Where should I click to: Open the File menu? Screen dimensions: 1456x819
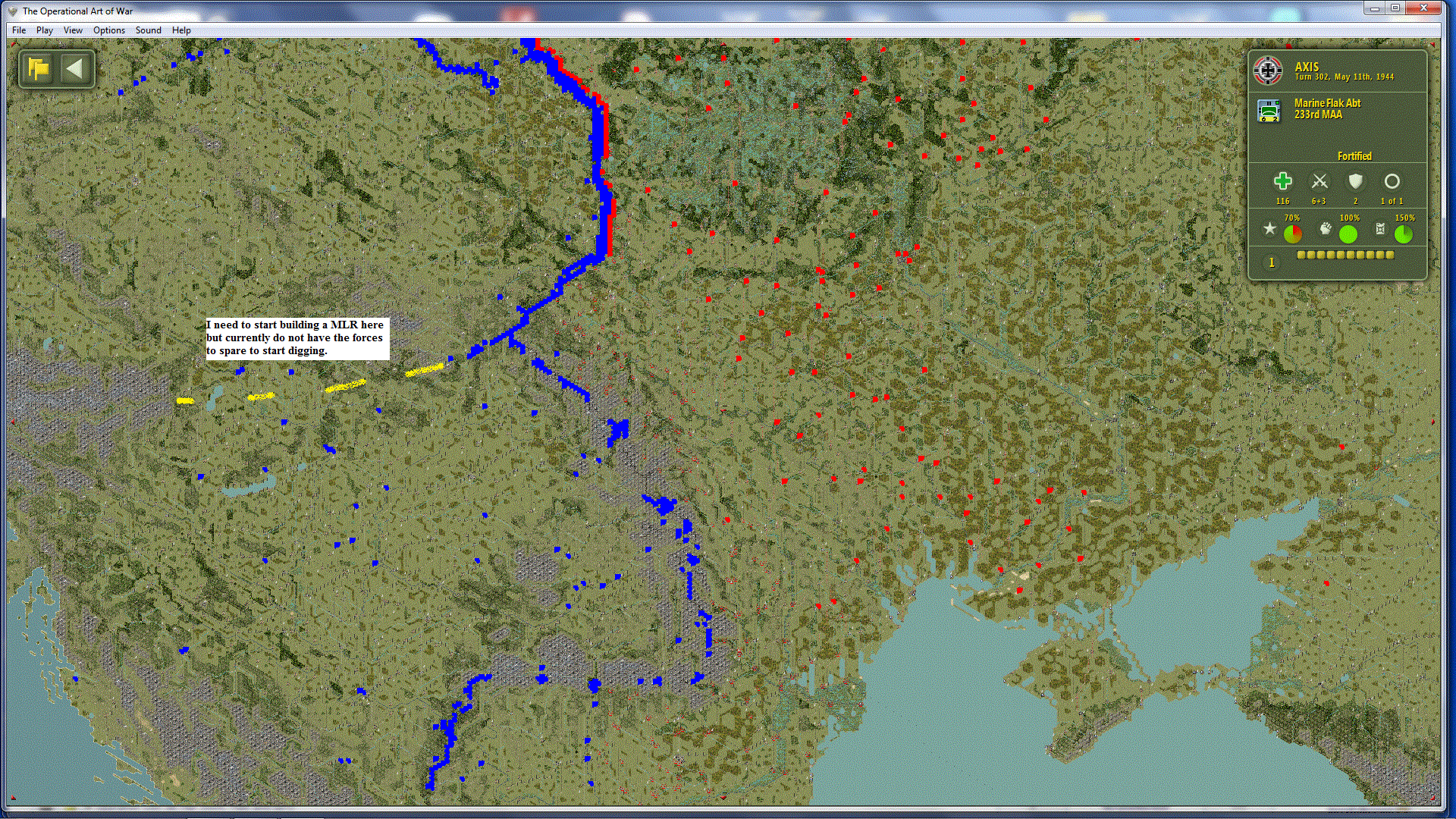(19, 30)
